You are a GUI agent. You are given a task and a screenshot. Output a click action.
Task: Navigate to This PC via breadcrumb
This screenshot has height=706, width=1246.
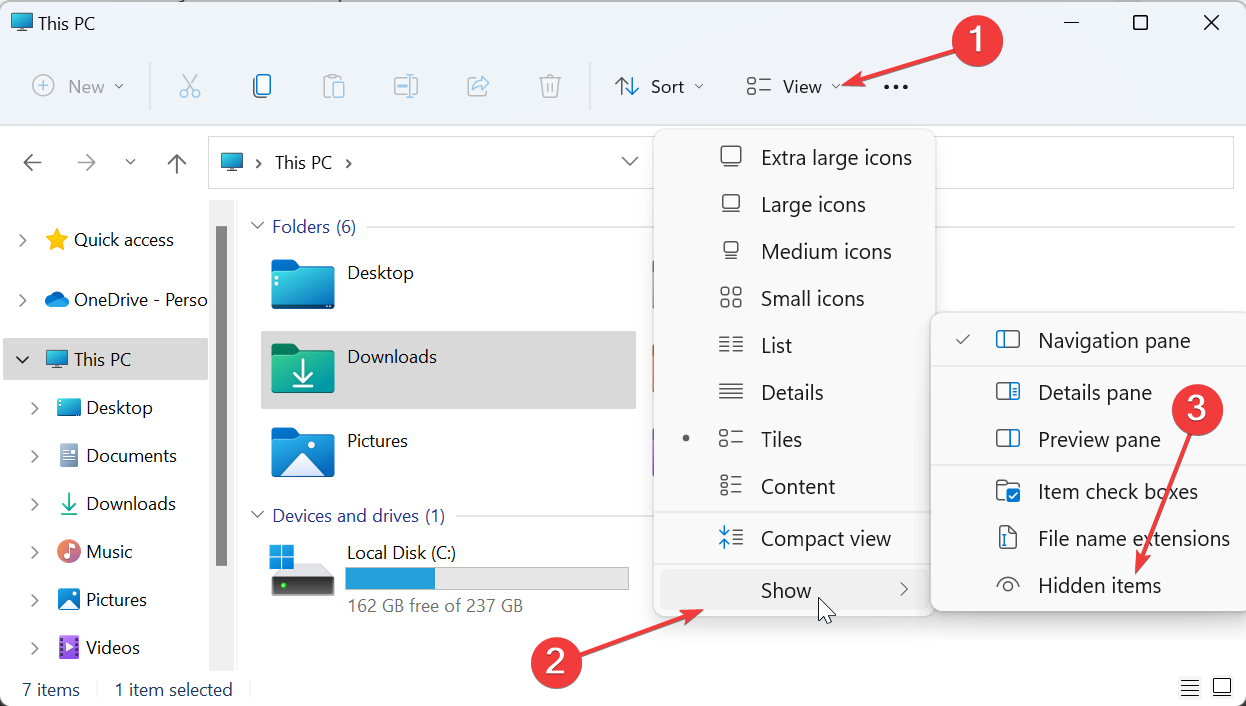302,162
